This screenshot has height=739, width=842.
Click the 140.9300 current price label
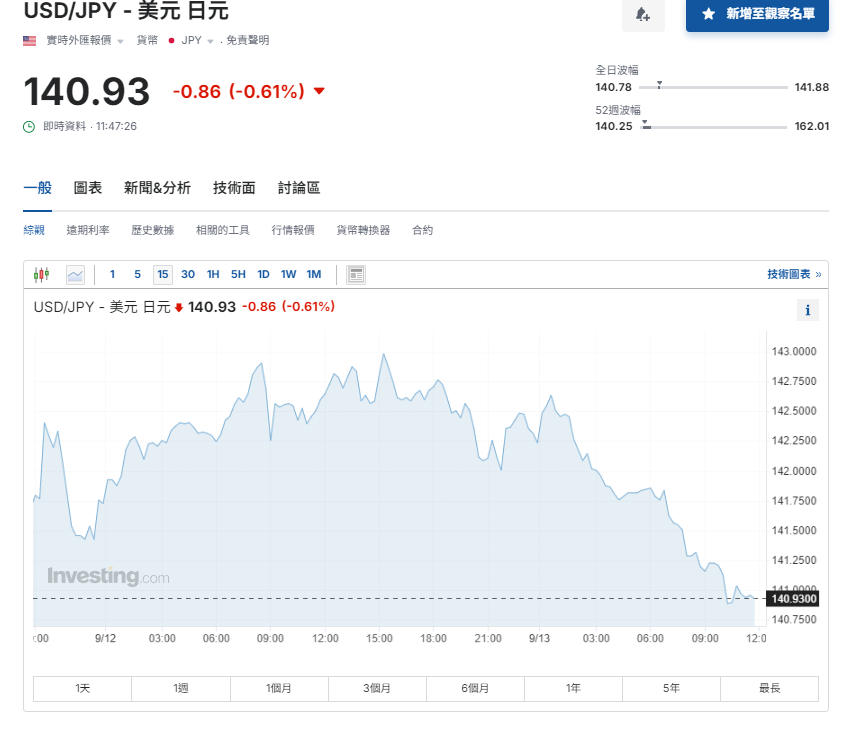[x=793, y=599]
